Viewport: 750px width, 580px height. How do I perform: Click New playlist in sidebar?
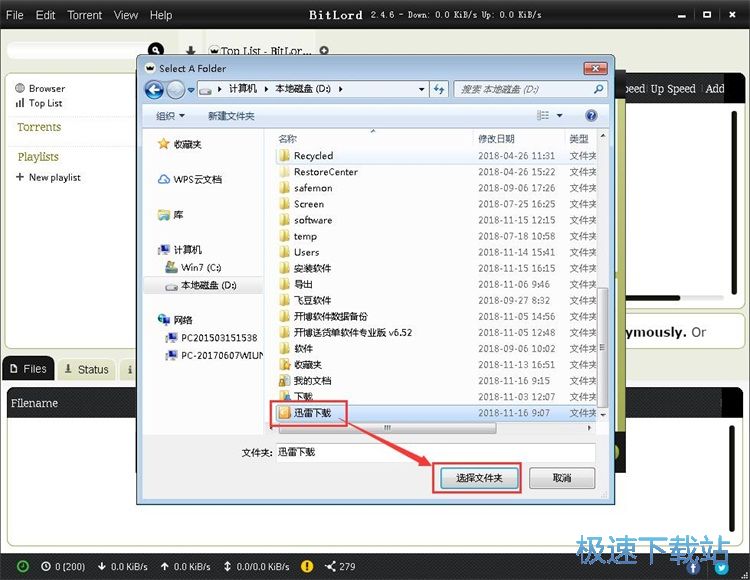48,177
